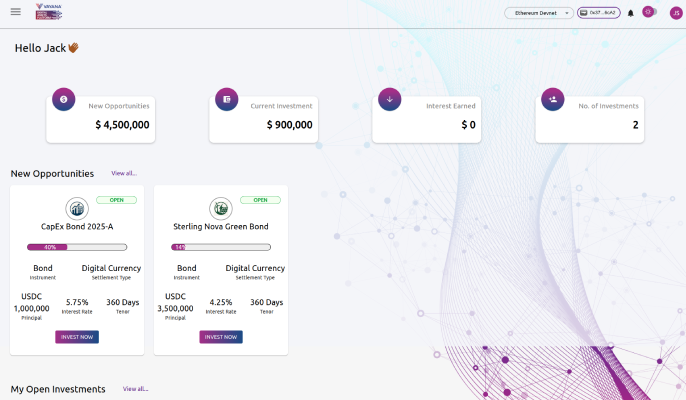Invest now in Sterling Nova Green Bond
686x400 pixels.
pyautogui.click(x=221, y=337)
